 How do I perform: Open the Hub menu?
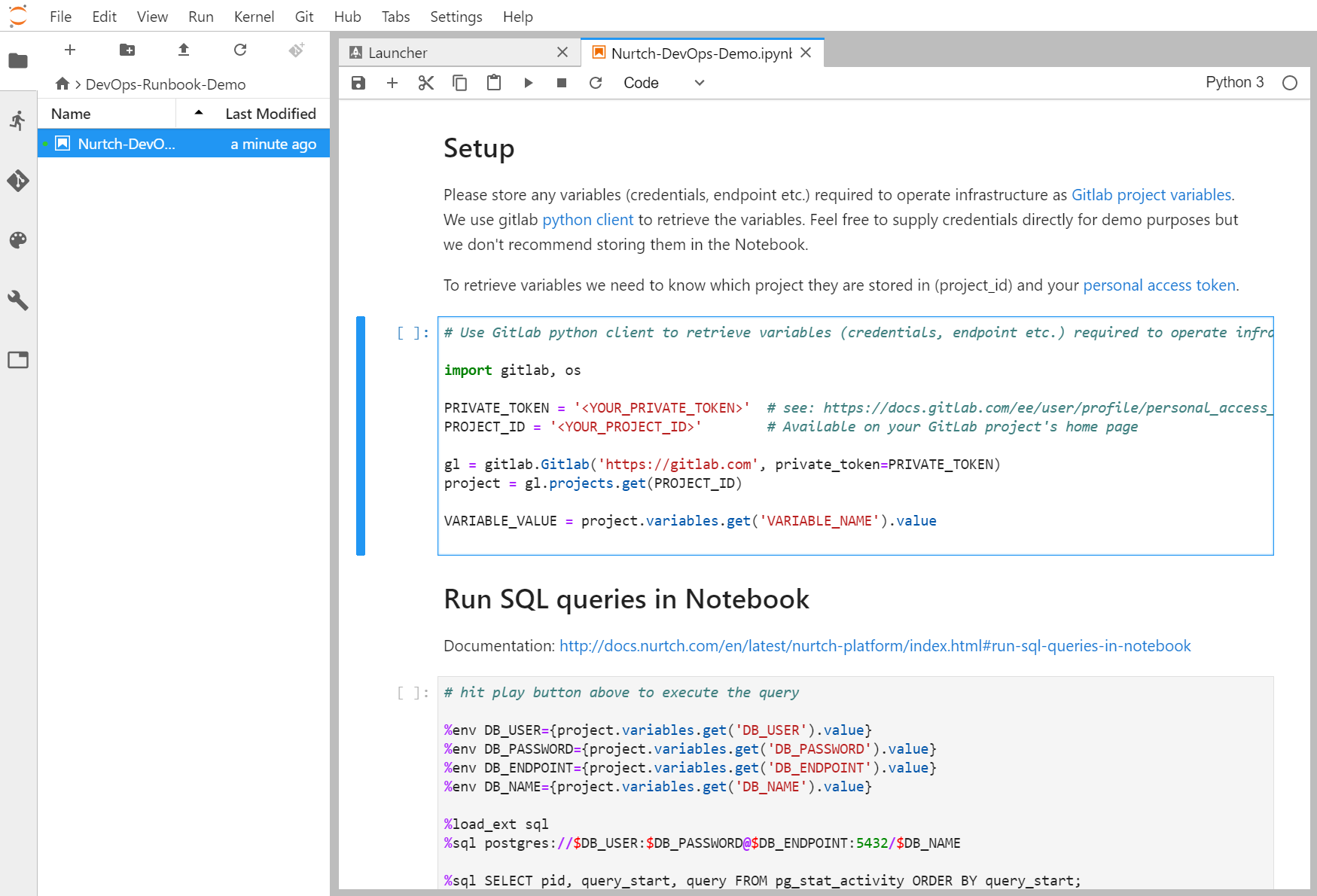[347, 17]
